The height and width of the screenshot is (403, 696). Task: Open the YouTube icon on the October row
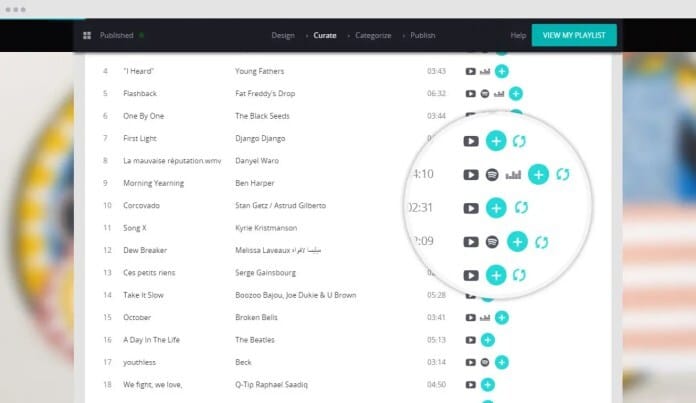[471, 318]
